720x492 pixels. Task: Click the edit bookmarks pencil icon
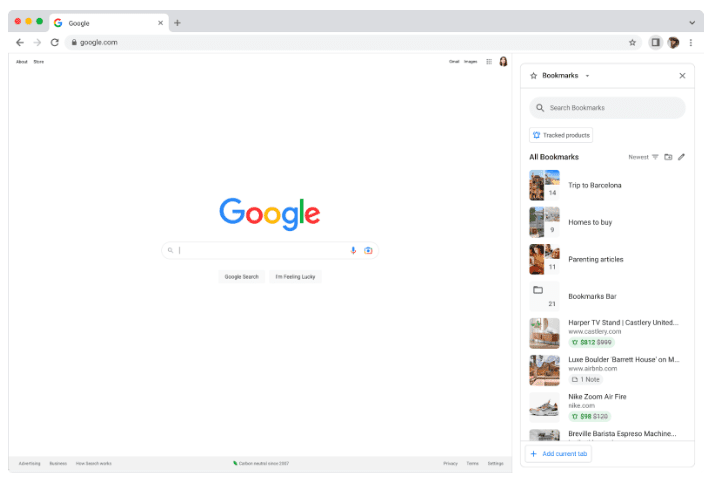(681, 157)
